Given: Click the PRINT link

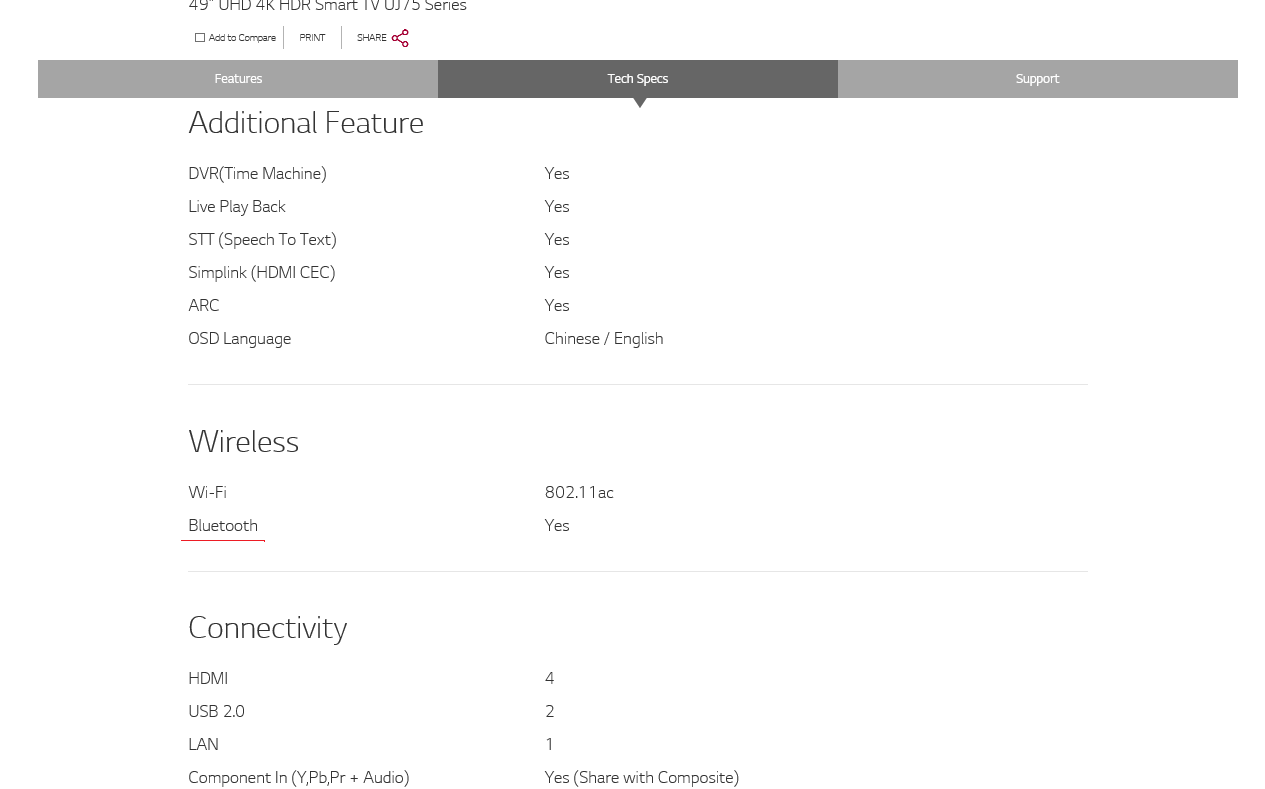Looking at the screenshot, I should [312, 38].
